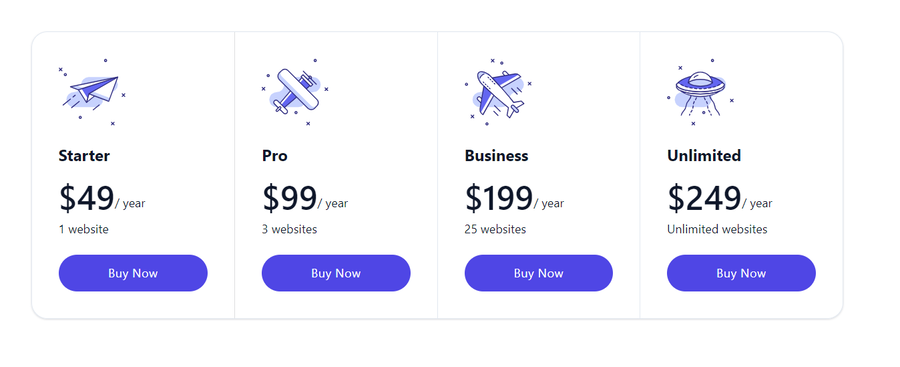Click the 'Unlimited websites' description
This screenshot has width=900, height=367.
(717, 229)
